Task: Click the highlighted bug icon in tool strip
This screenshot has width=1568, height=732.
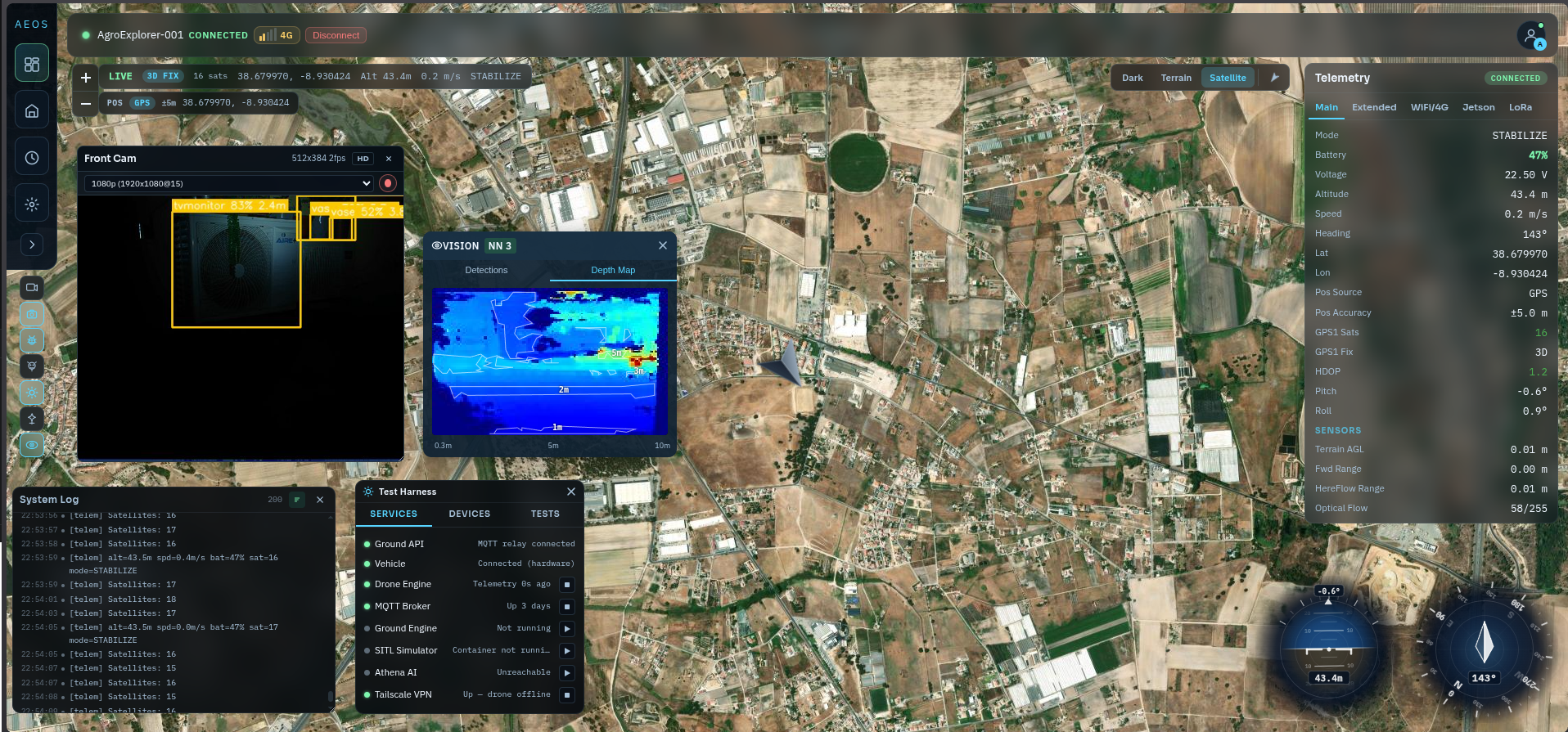Action: 32,340
